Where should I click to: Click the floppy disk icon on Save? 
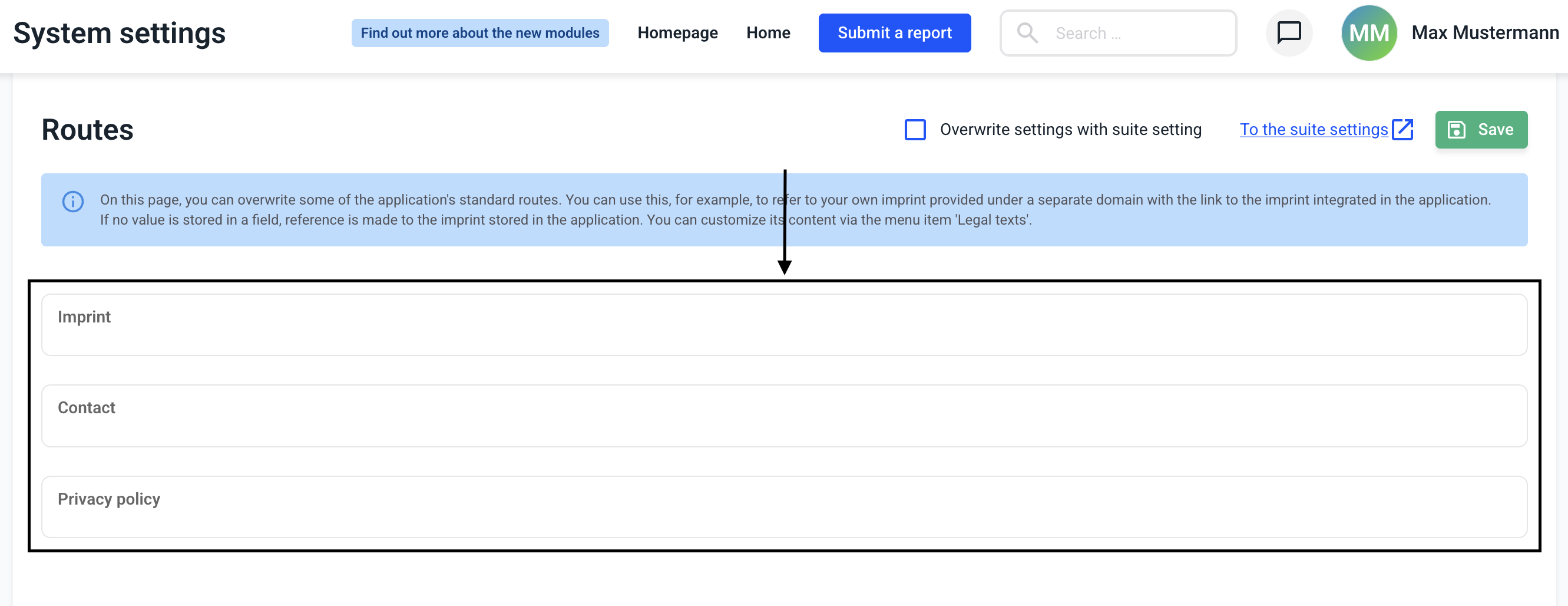(1456, 130)
